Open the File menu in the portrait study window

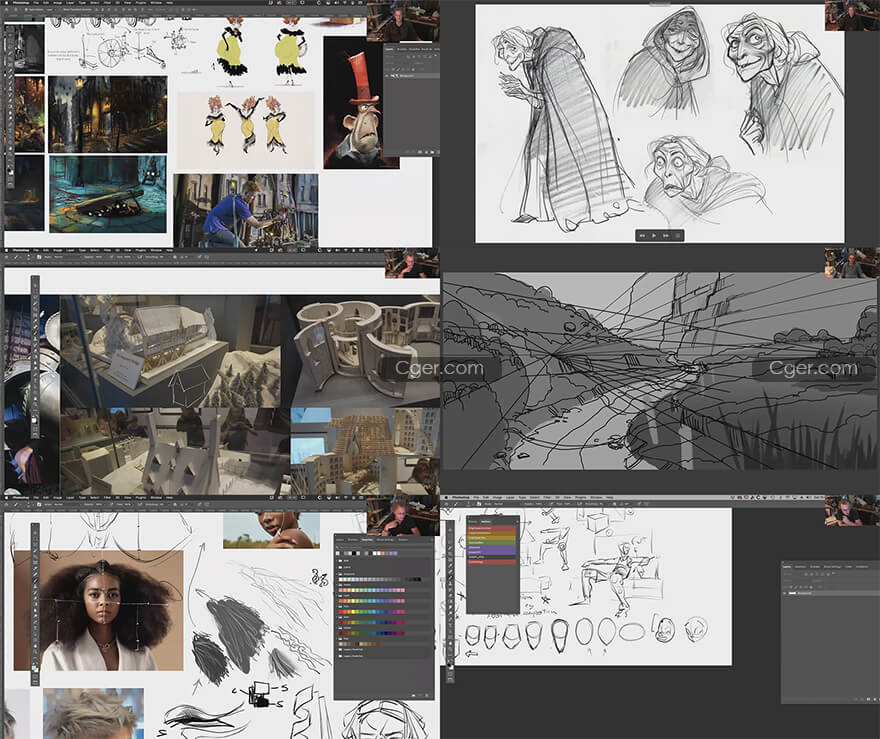(36, 497)
